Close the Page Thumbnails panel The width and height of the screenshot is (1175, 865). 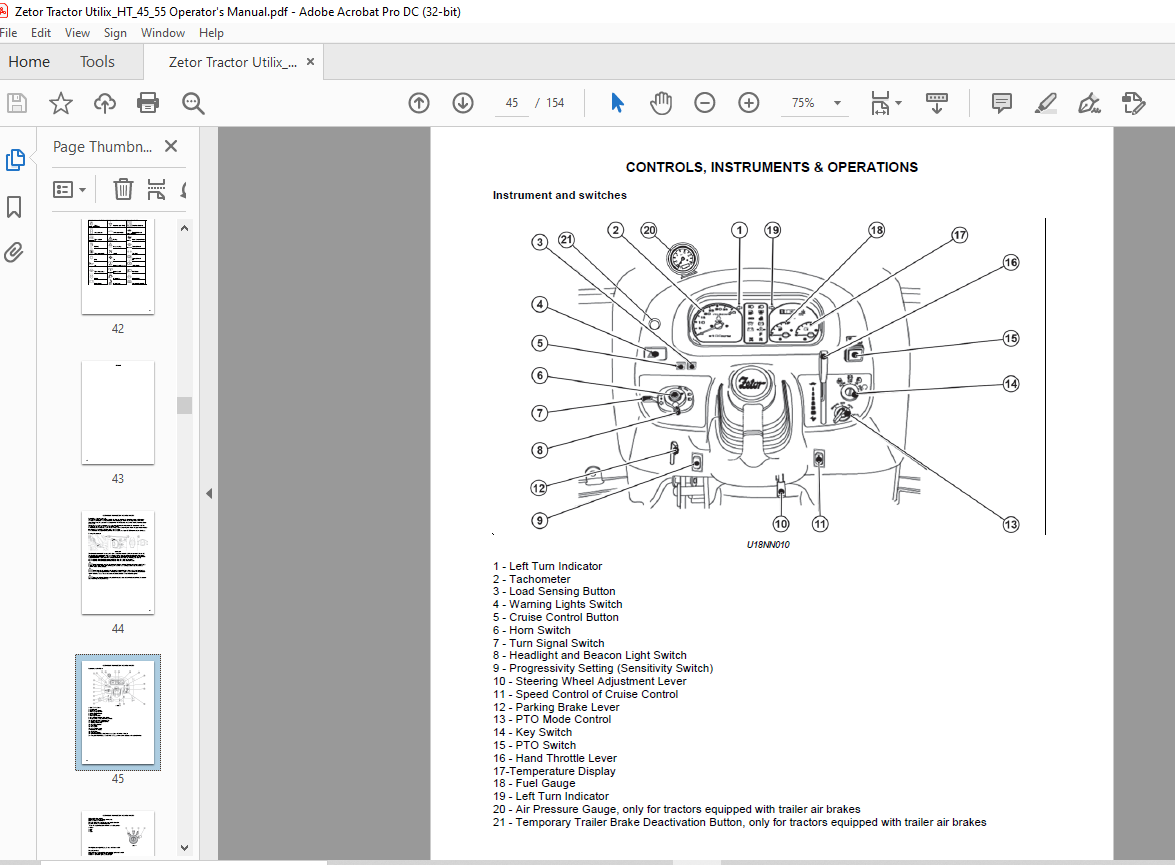171,146
